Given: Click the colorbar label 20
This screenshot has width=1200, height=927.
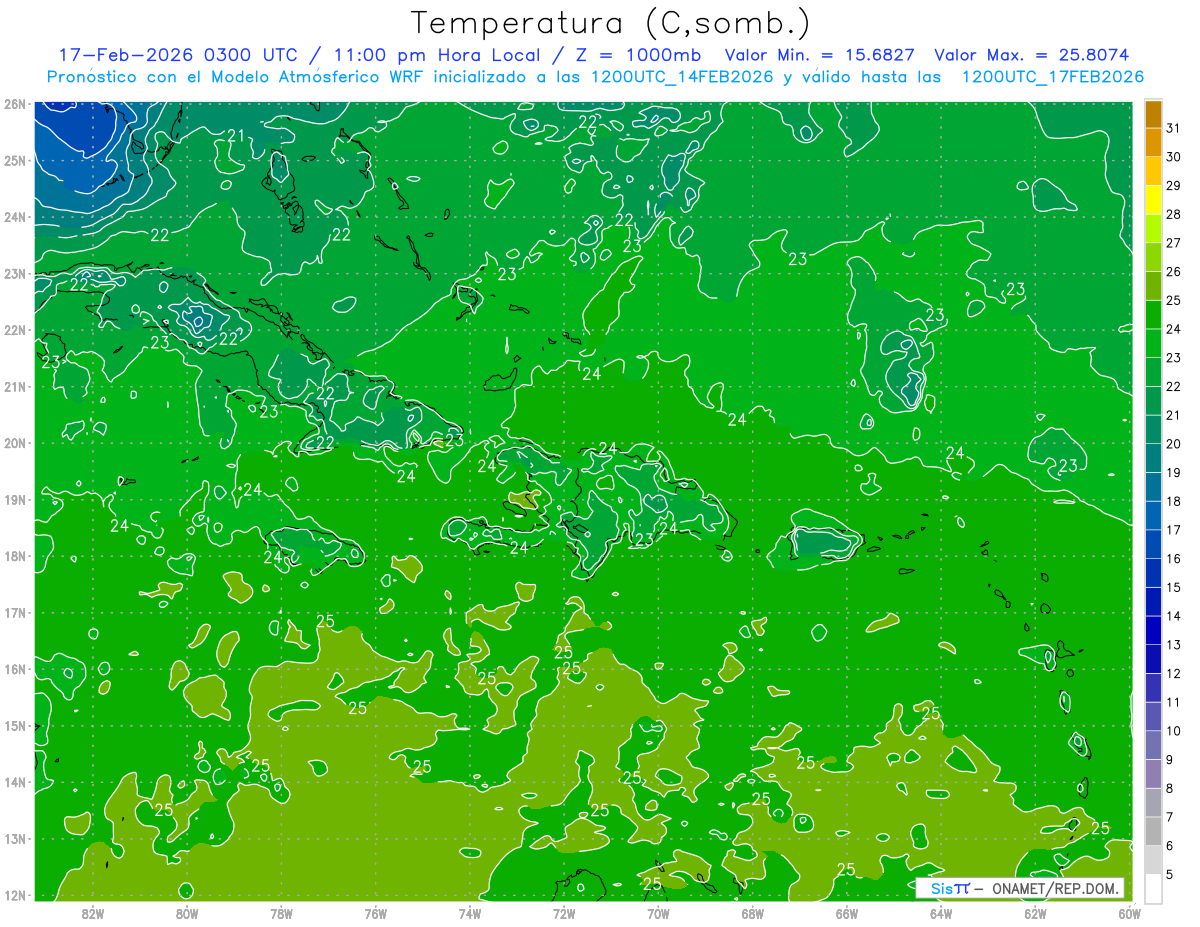Looking at the screenshot, I should 1173,444.
